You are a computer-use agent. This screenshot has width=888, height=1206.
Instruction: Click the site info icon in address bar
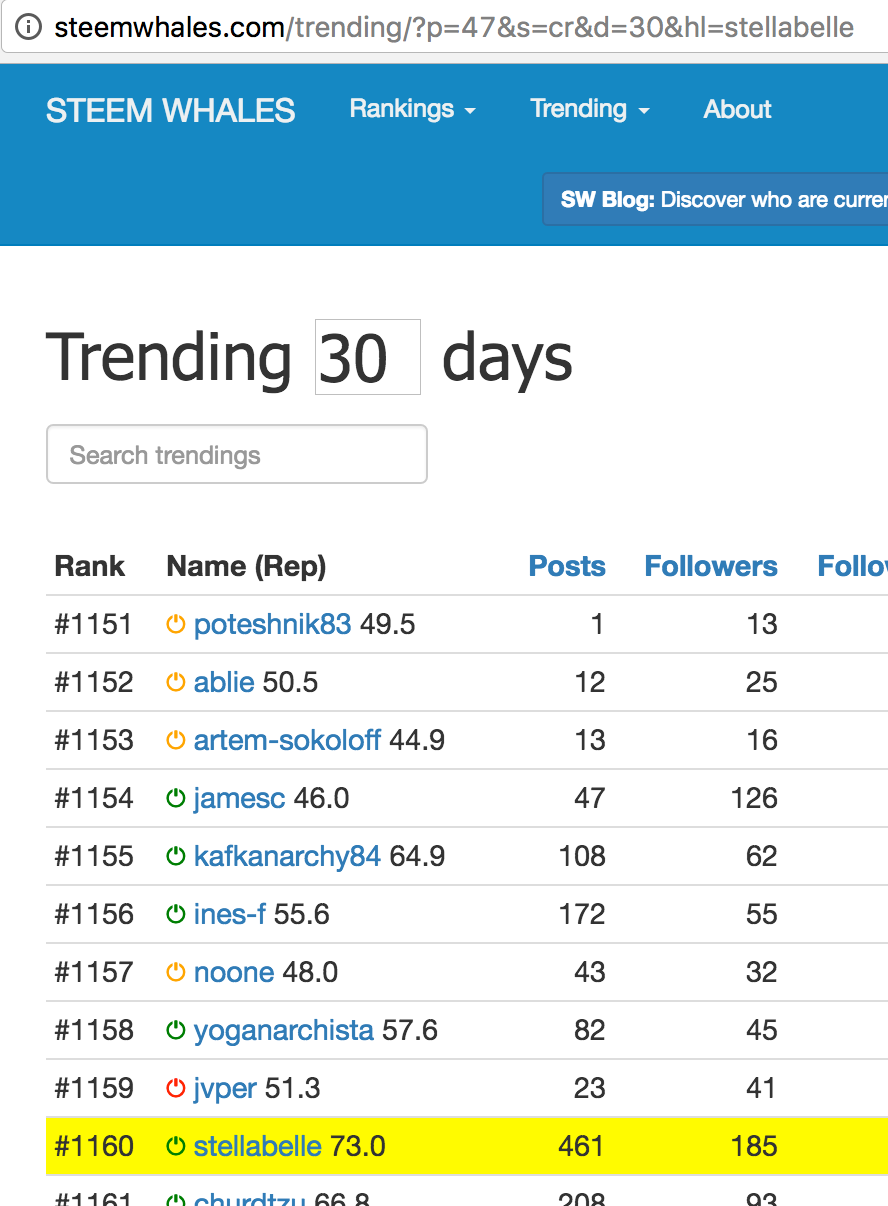point(28,27)
